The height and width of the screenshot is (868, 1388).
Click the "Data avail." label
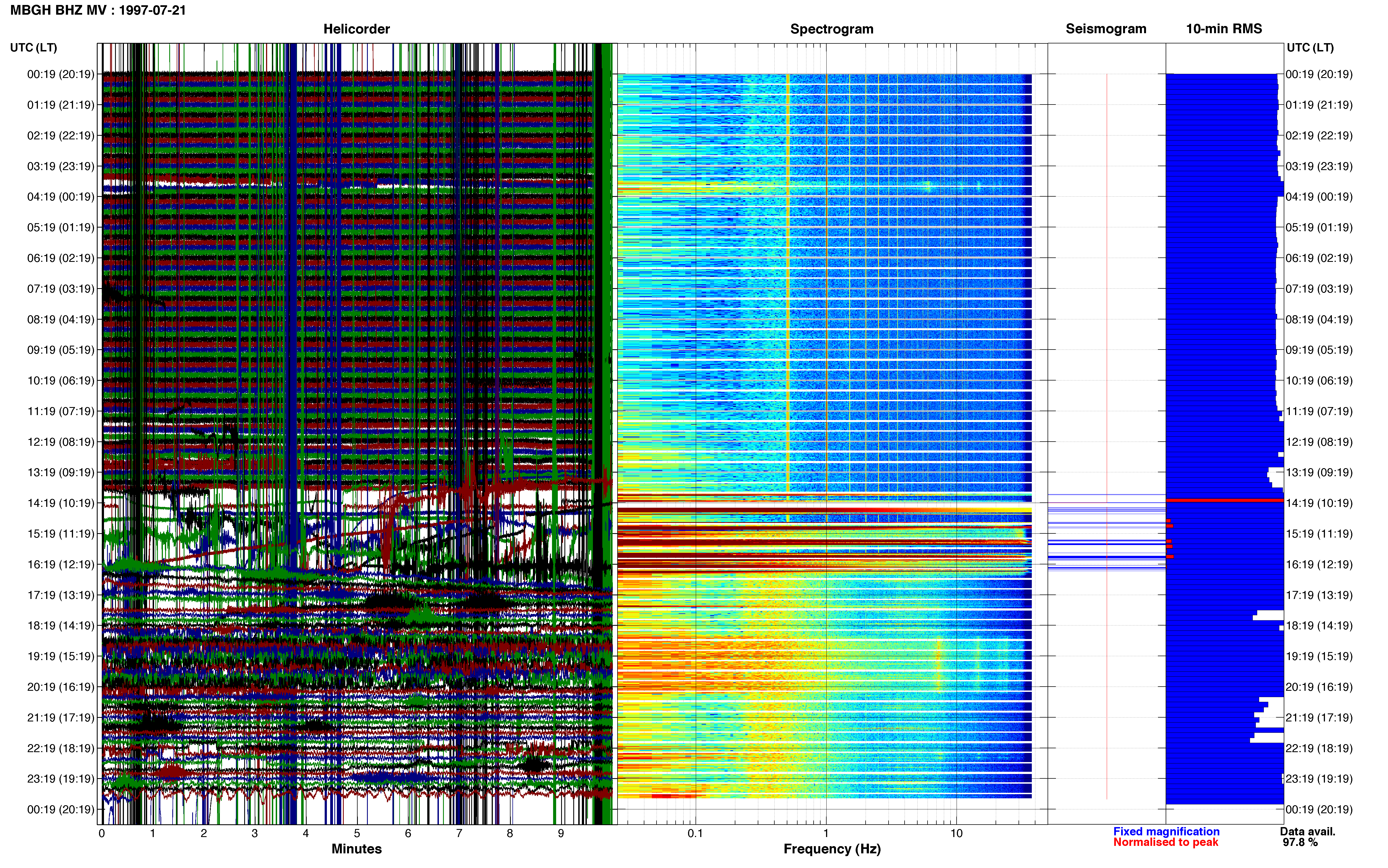pyautogui.click(x=1308, y=831)
